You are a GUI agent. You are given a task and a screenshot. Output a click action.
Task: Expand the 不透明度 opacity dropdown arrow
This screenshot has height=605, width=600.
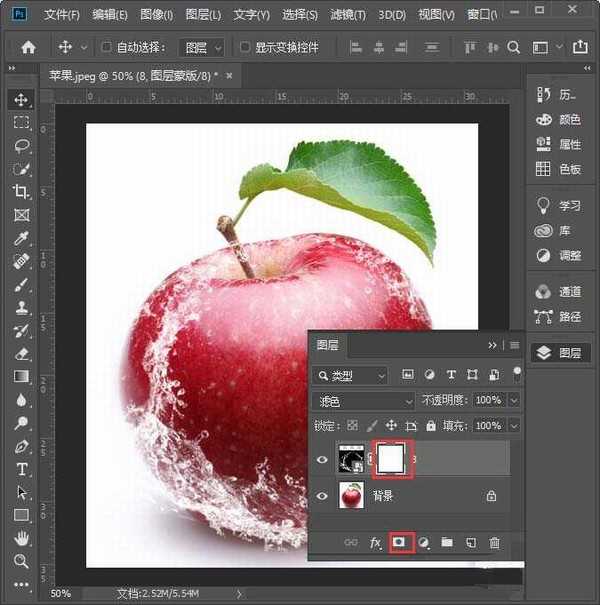tap(514, 400)
